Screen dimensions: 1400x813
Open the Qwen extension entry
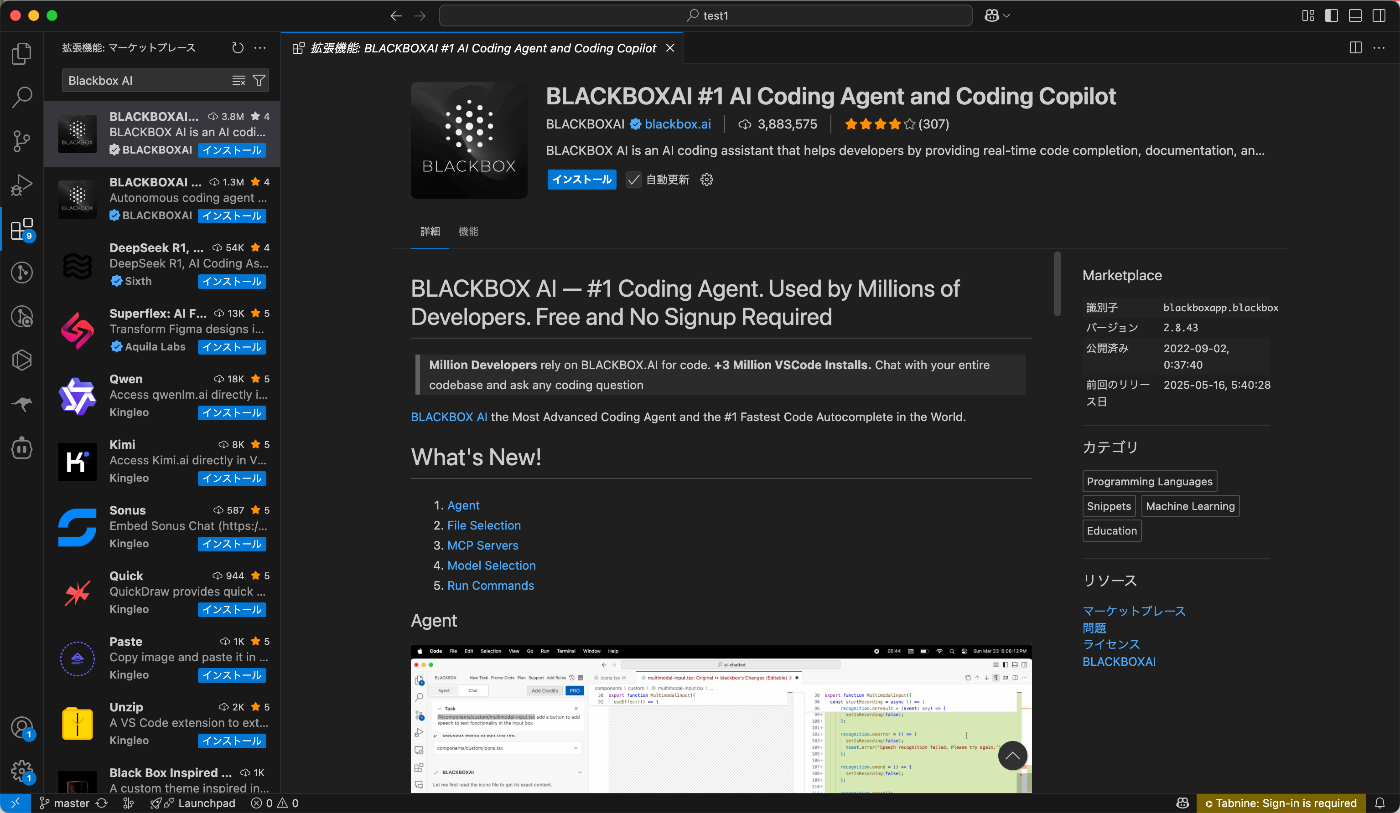[x=162, y=396]
